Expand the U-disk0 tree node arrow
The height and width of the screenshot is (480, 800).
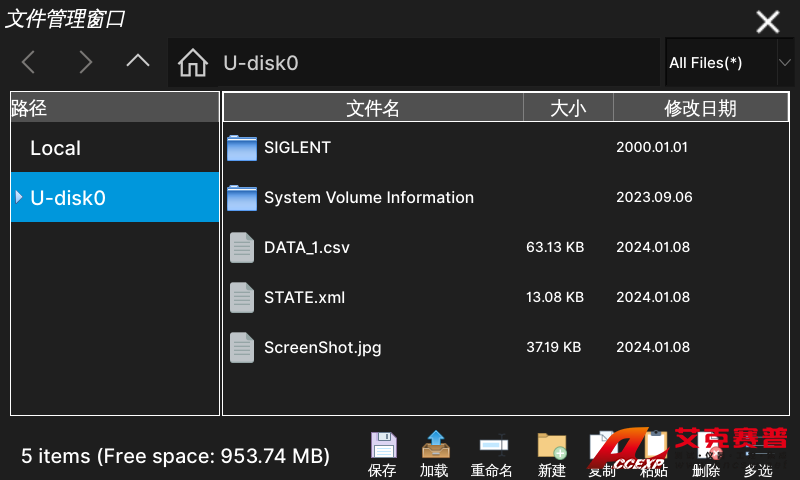[19, 197]
